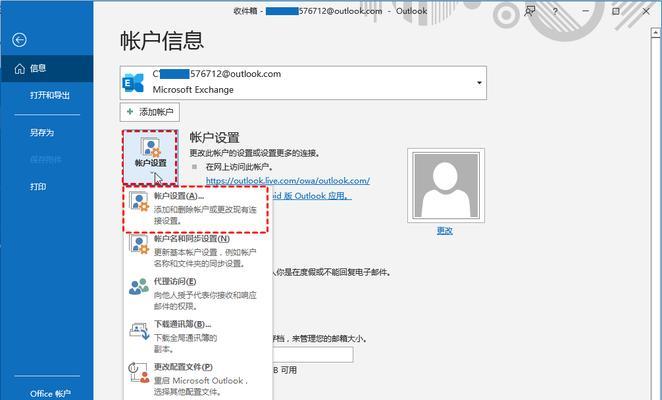Choose 代理访问(E) menu entry
This screenshot has width=662, height=400.
click(198, 294)
